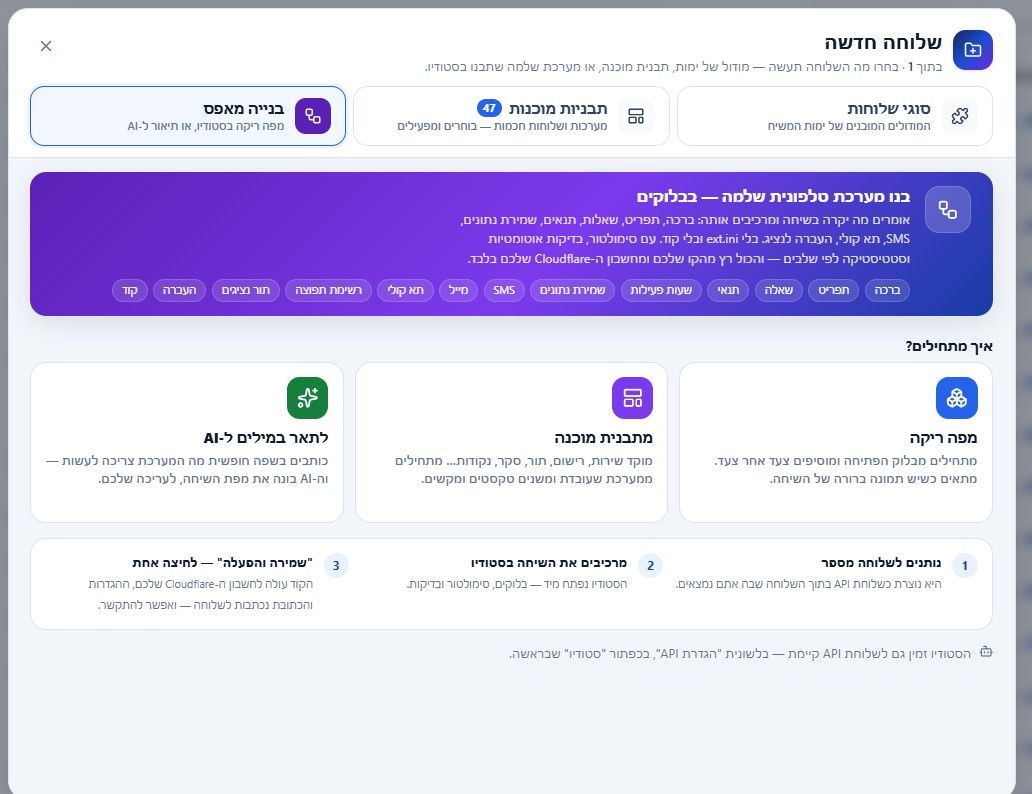Click the תא קולי block chip
Viewport: 1032px width, 794px height.
405,290
